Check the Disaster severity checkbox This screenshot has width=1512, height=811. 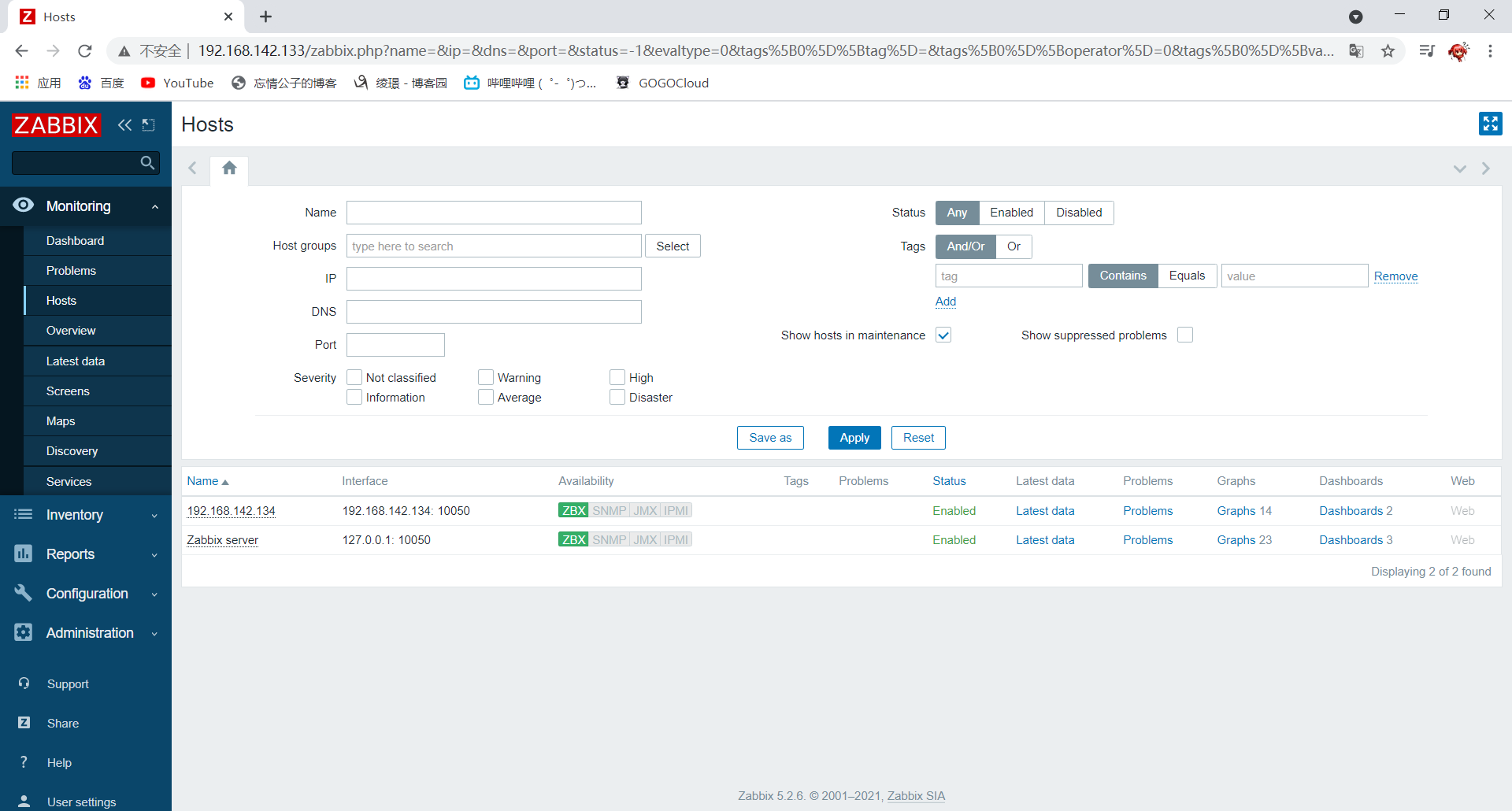coord(617,397)
